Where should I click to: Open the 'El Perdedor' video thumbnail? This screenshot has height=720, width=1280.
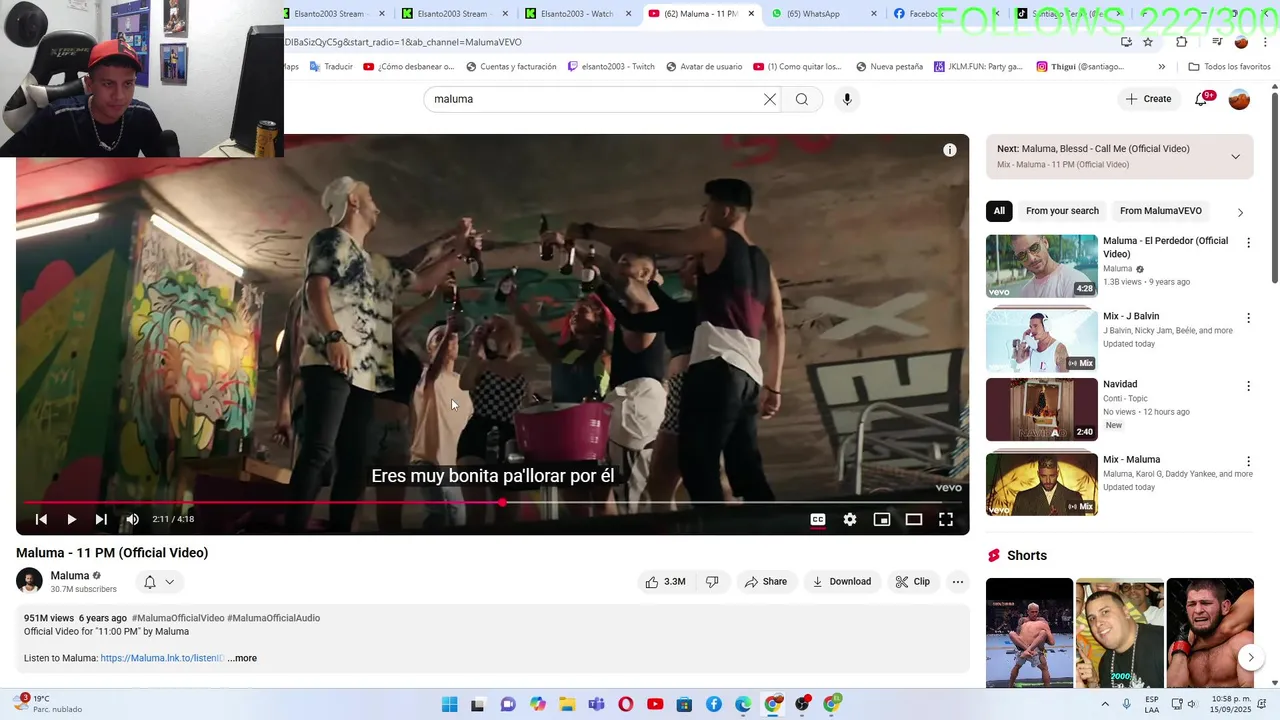coord(1042,266)
